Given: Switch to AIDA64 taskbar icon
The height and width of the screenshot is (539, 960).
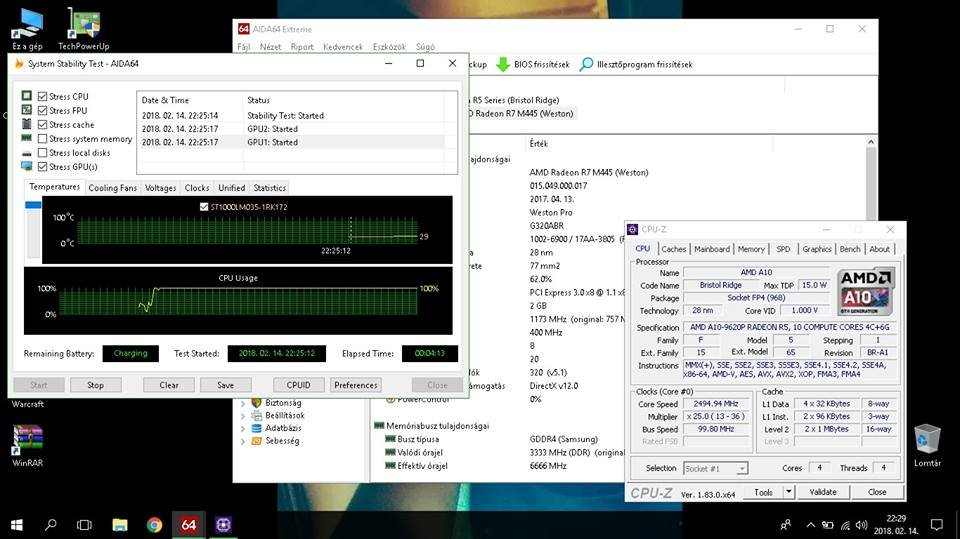Looking at the screenshot, I should coord(189,525).
